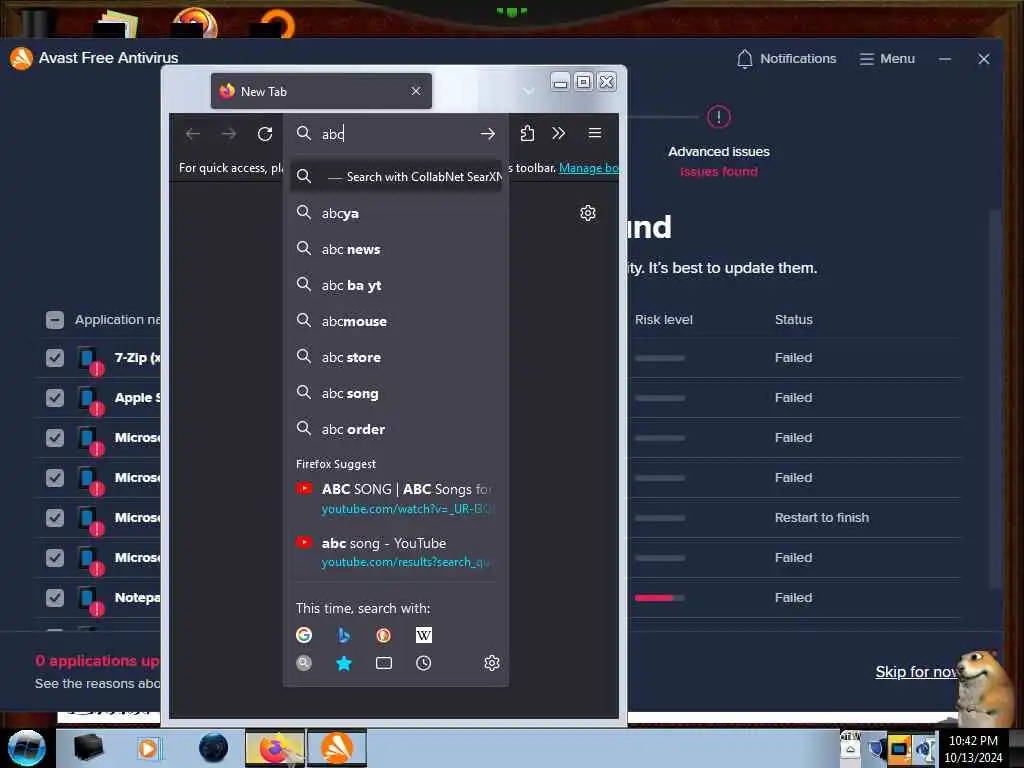
Task: Open the media player taskbar icon
Action: [148, 748]
